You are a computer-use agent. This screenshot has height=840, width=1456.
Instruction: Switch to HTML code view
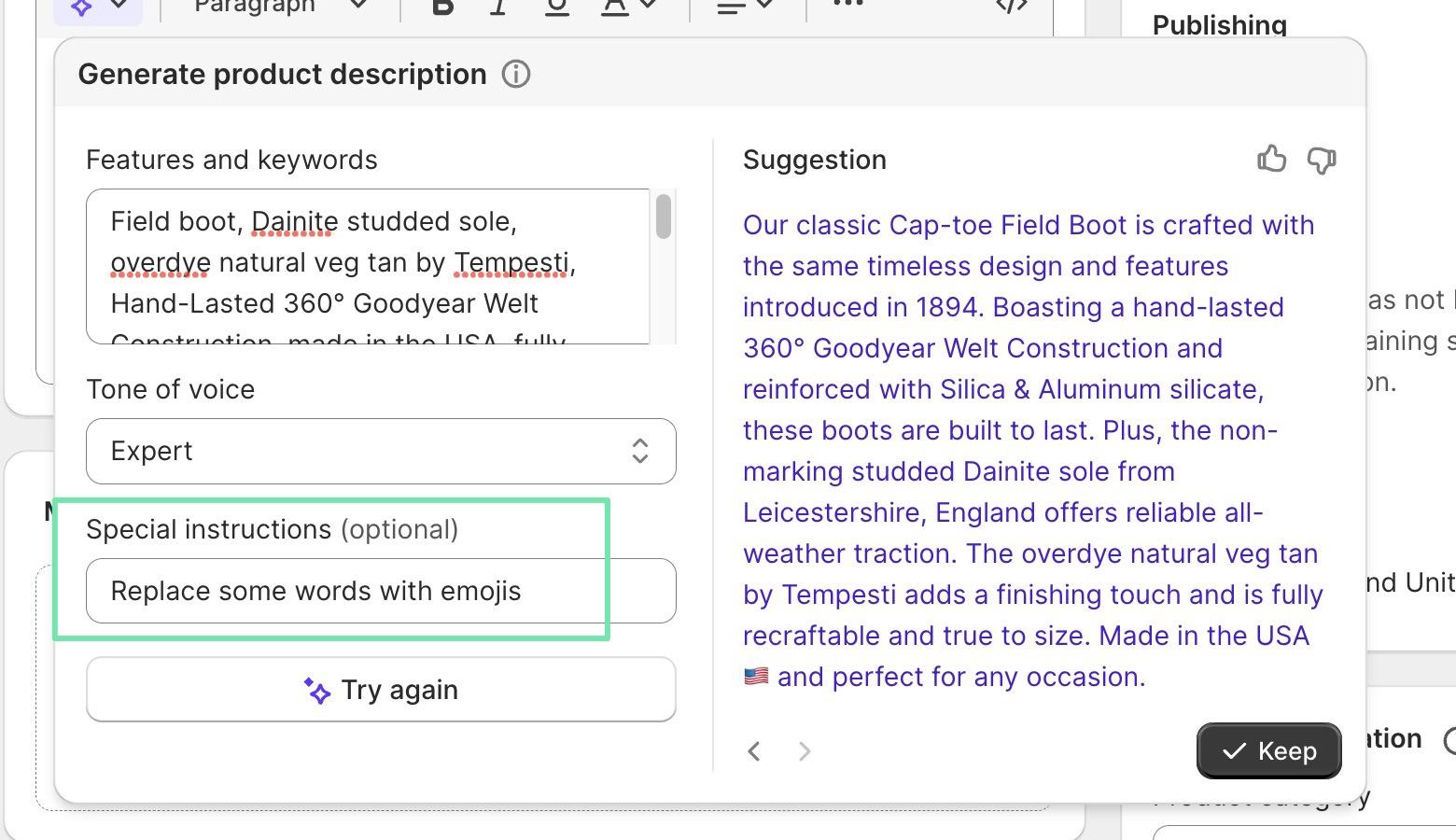click(x=1012, y=7)
